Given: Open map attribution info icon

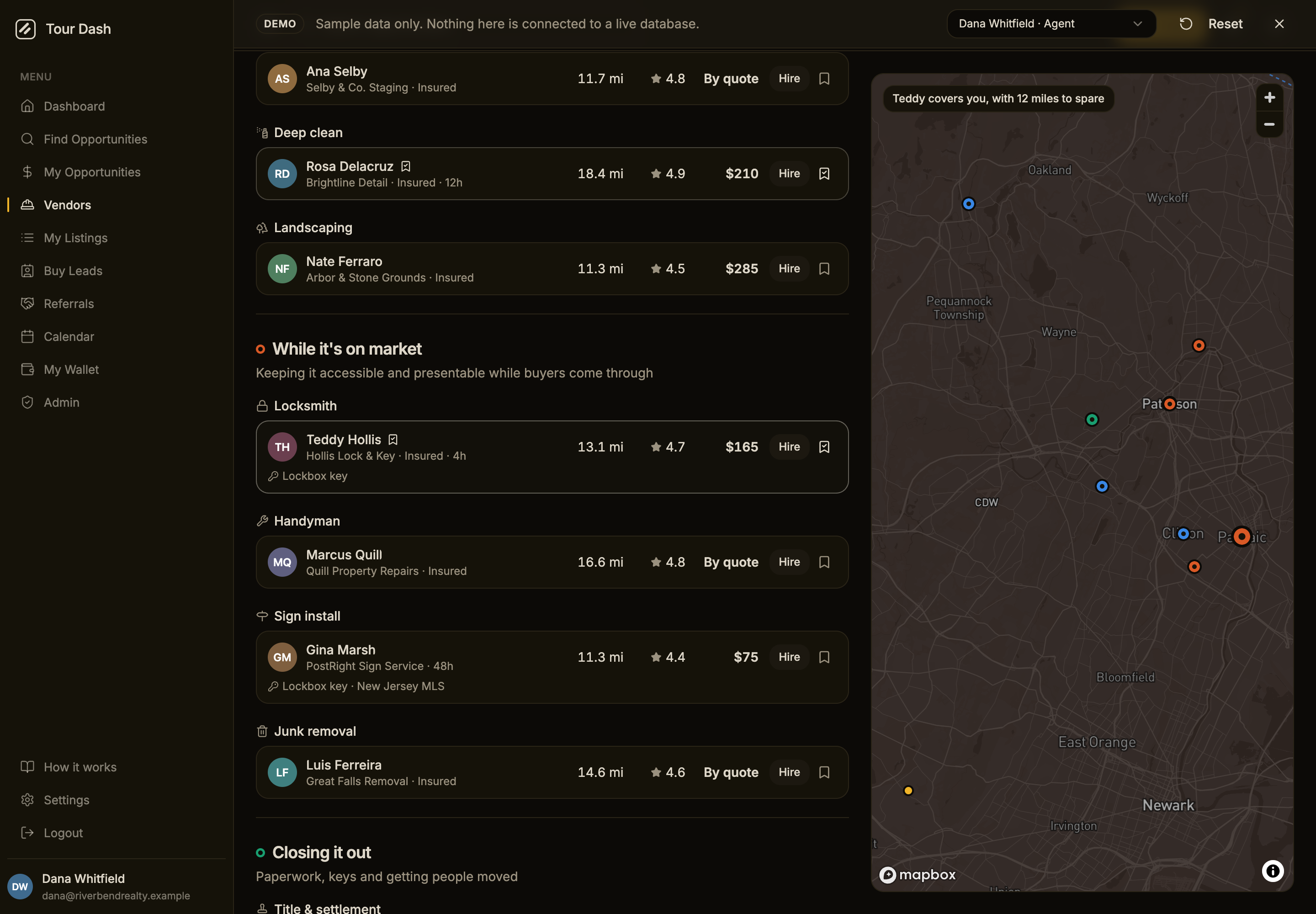Looking at the screenshot, I should 1273,871.
